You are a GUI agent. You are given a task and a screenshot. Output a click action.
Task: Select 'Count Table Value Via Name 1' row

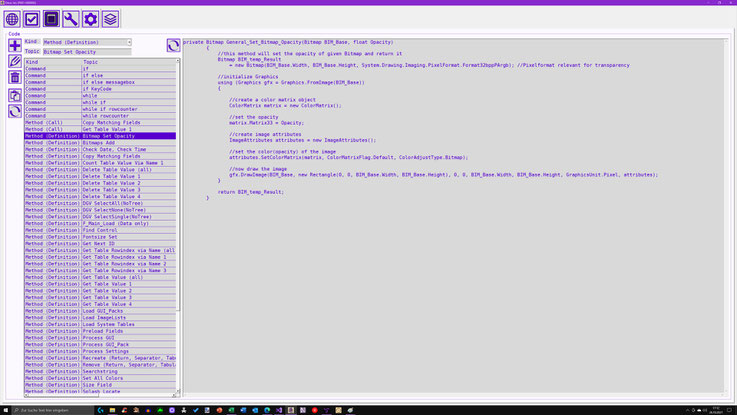(x=100, y=163)
